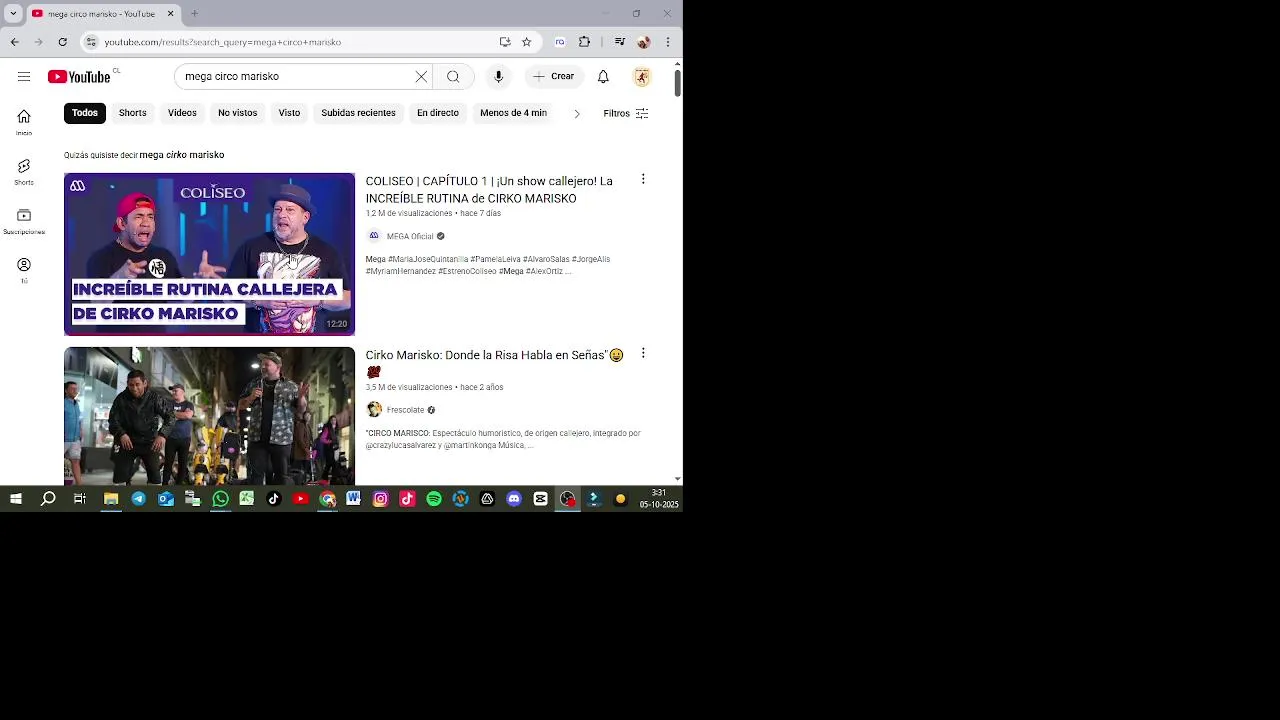Image resolution: width=1280 pixels, height=720 pixels.
Task: Clear the search box text
Action: pyautogui.click(x=421, y=76)
